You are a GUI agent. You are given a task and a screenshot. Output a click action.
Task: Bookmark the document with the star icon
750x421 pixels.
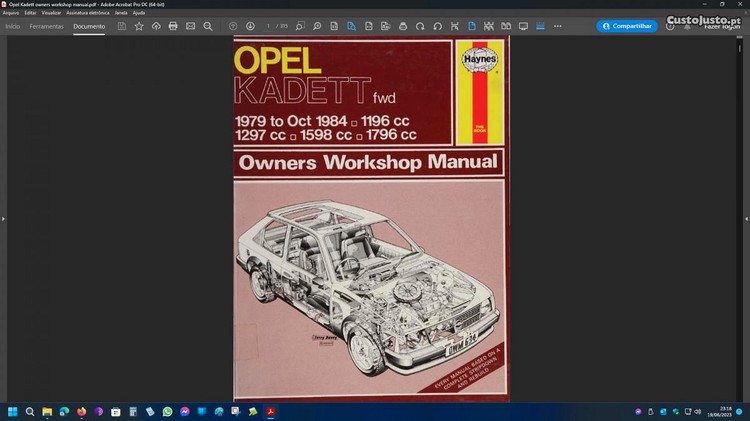coord(139,26)
